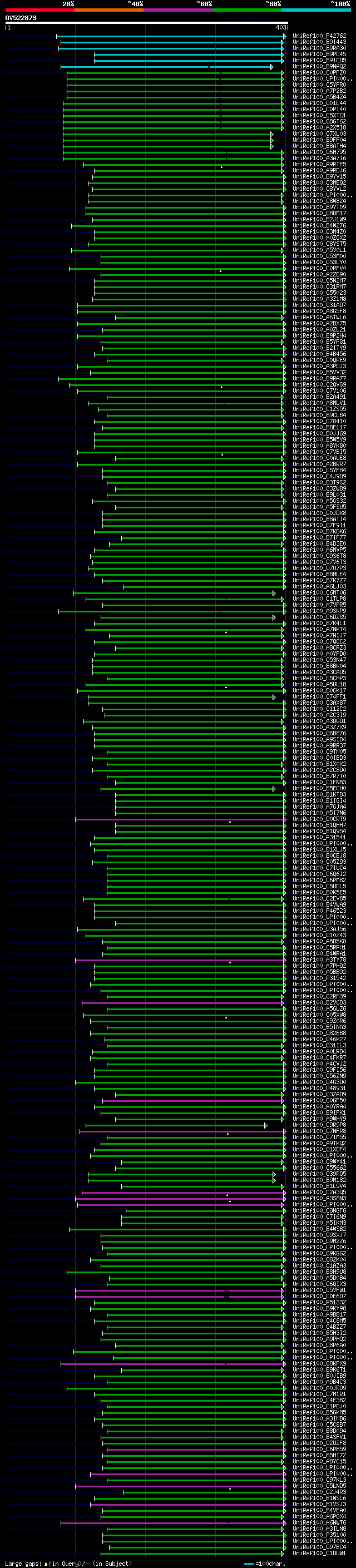
Task: Click the cyan alignment bar for UniRef100_P42762
Action: click(171, 37)
